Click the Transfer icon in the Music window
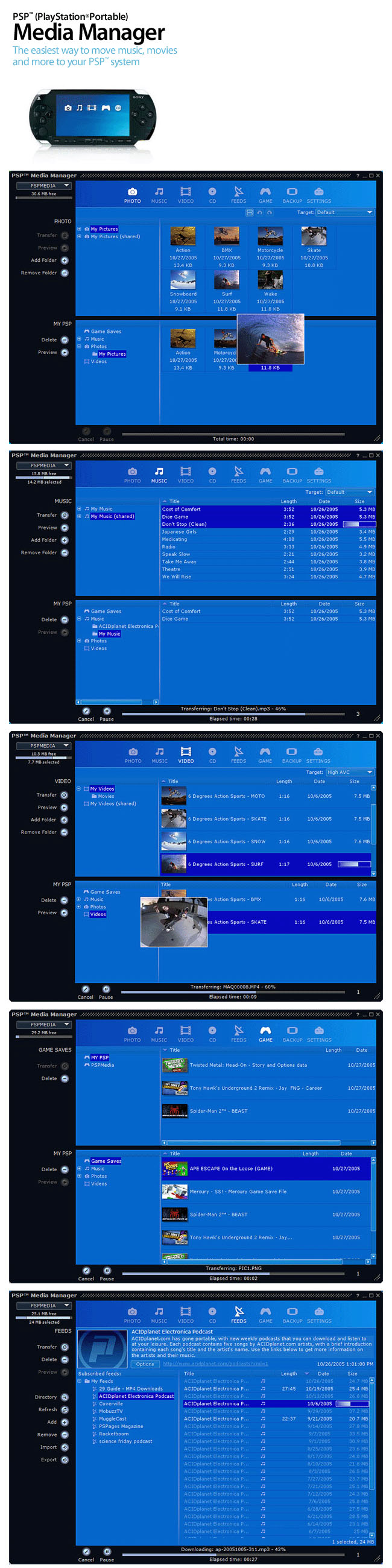The image size is (392, 1568). 65,515
